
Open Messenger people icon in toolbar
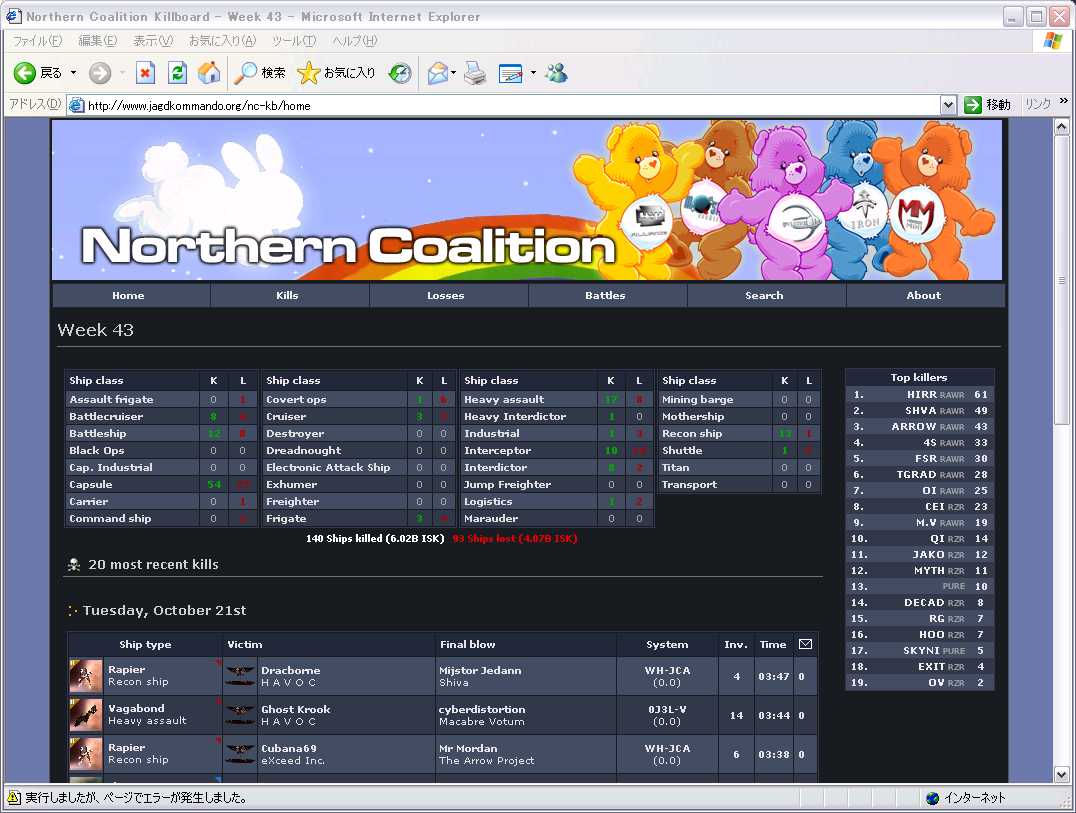tap(557, 73)
